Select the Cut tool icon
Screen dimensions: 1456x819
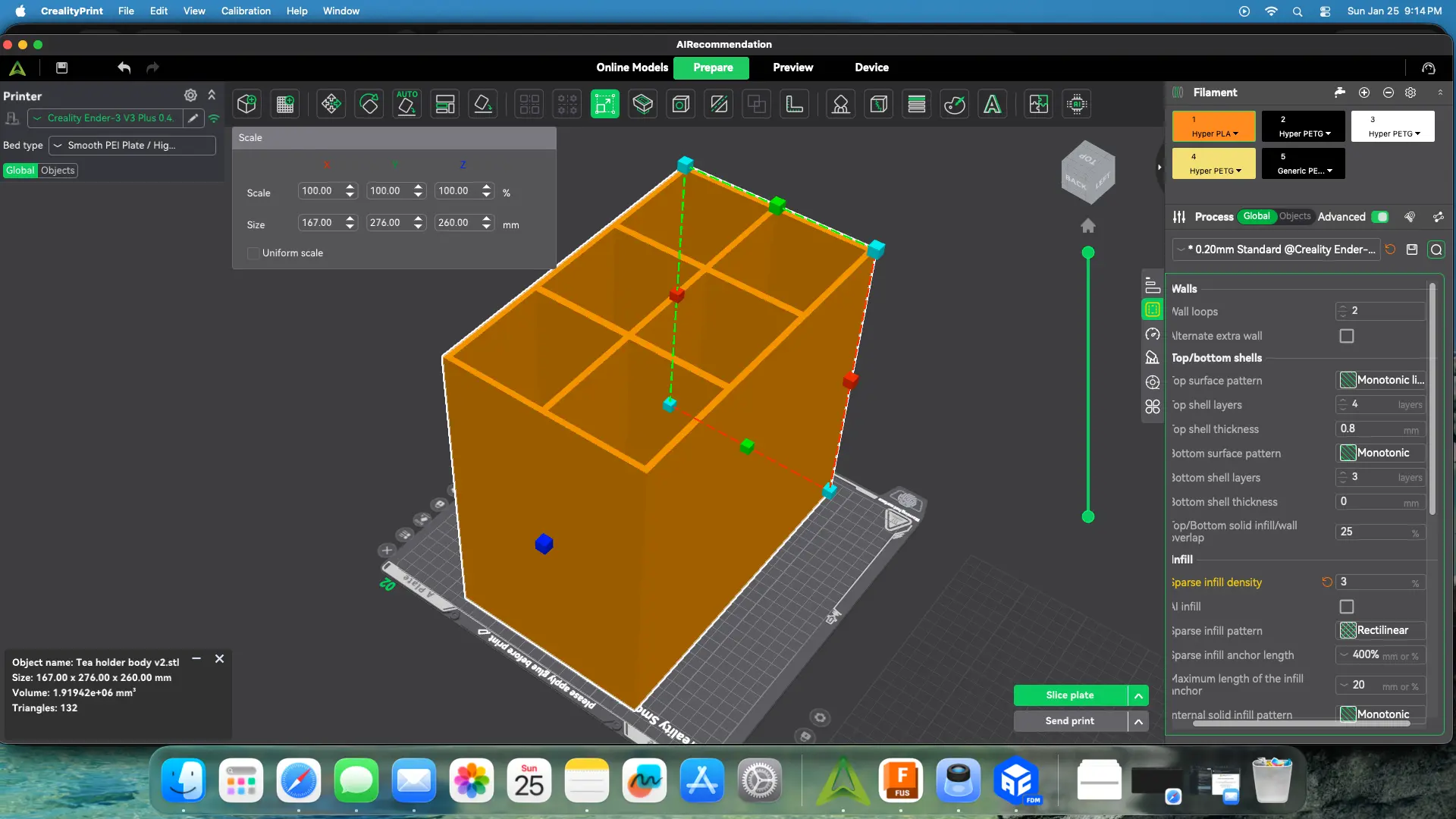click(719, 104)
